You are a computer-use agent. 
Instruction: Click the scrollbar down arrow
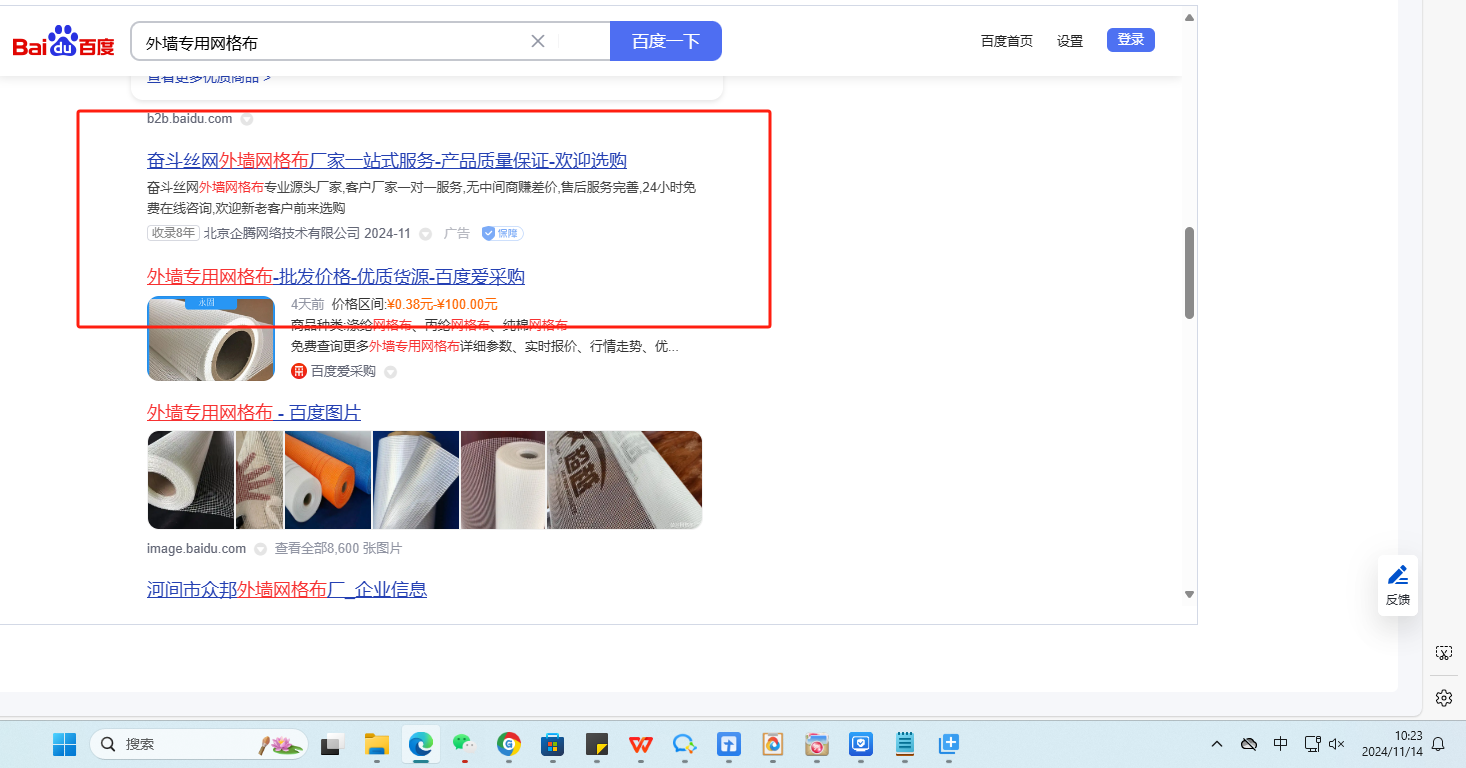1189,594
